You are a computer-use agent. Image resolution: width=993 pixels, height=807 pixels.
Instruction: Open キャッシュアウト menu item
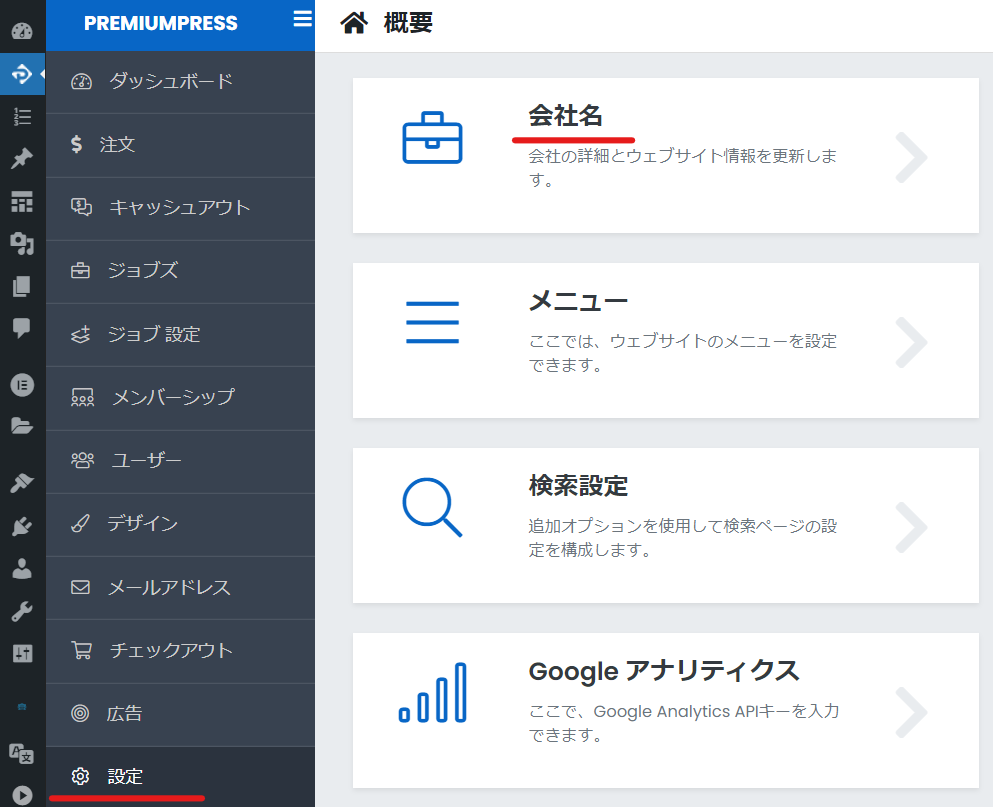[x=180, y=208]
